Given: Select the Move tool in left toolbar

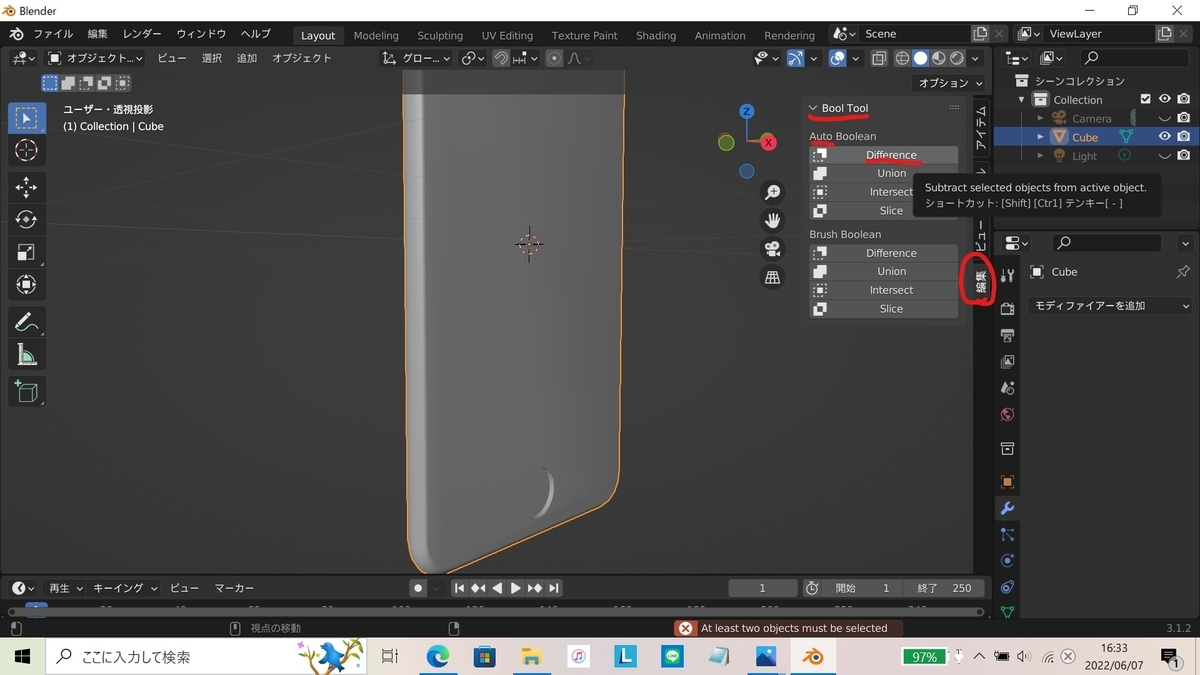Looking at the screenshot, I should (x=27, y=187).
